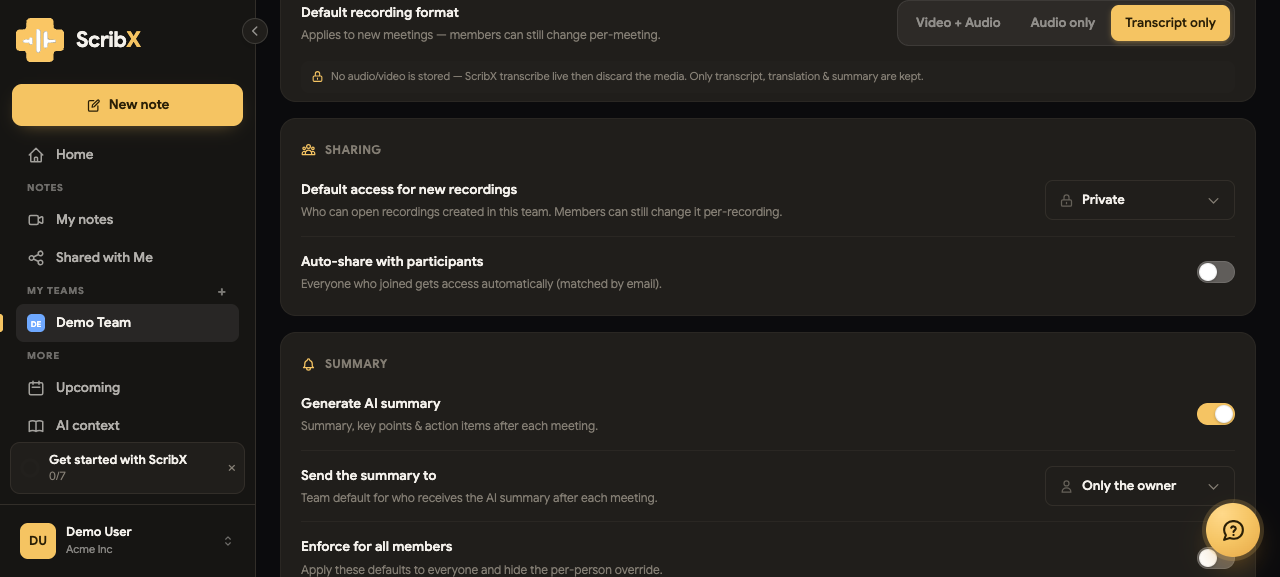The height and width of the screenshot is (577, 1280).
Task: Select the Audio only recording format
Action: [x=1062, y=23]
